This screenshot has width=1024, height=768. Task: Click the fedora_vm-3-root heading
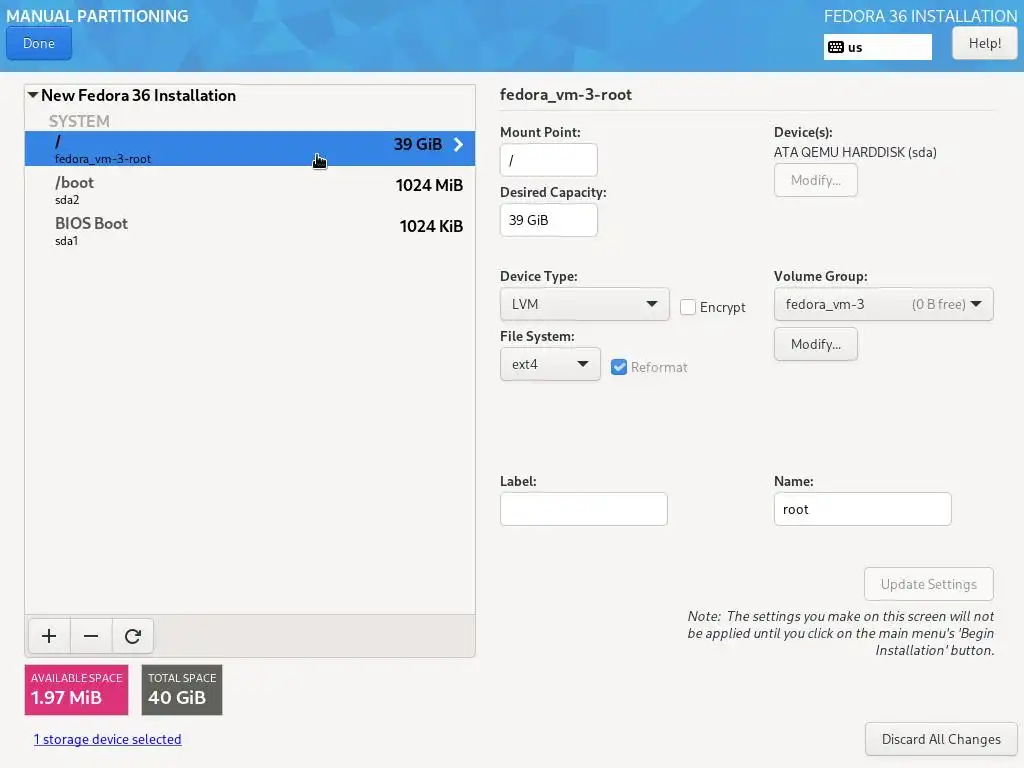coord(566,95)
